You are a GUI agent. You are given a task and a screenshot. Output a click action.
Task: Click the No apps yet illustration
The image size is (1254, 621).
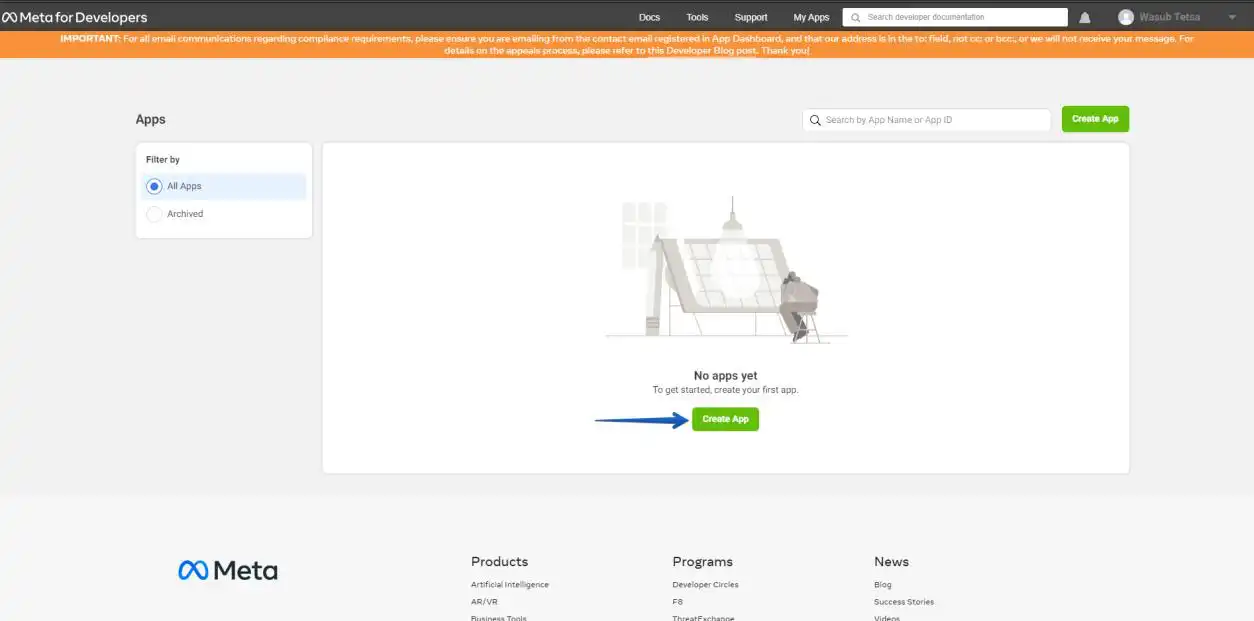[x=726, y=270]
